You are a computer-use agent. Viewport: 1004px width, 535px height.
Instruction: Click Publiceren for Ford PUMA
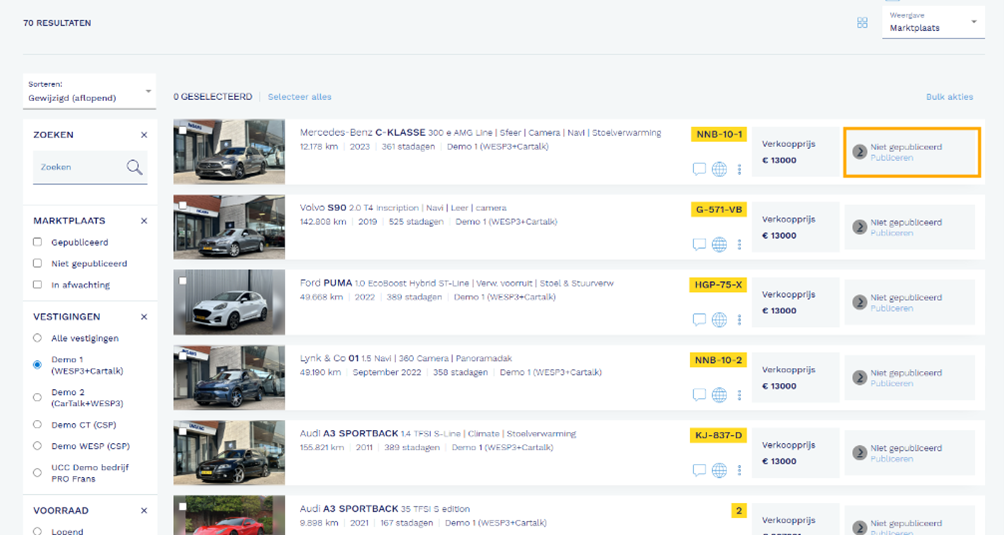point(891,308)
